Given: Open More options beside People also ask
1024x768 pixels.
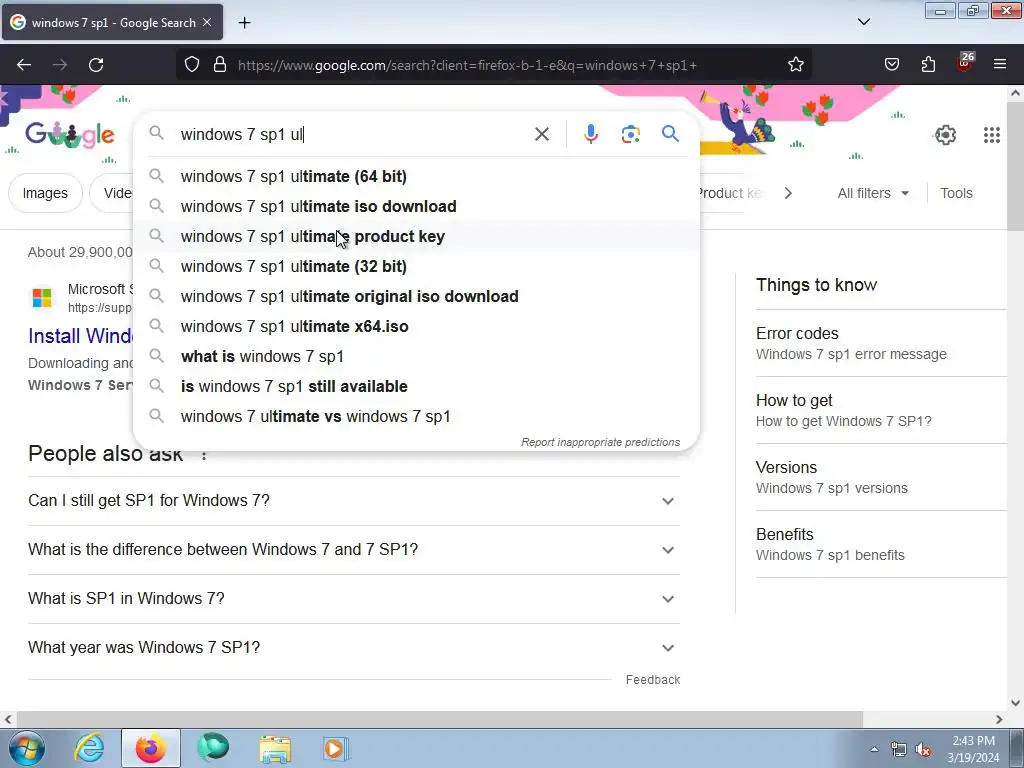Looking at the screenshot, I should 204,455.
